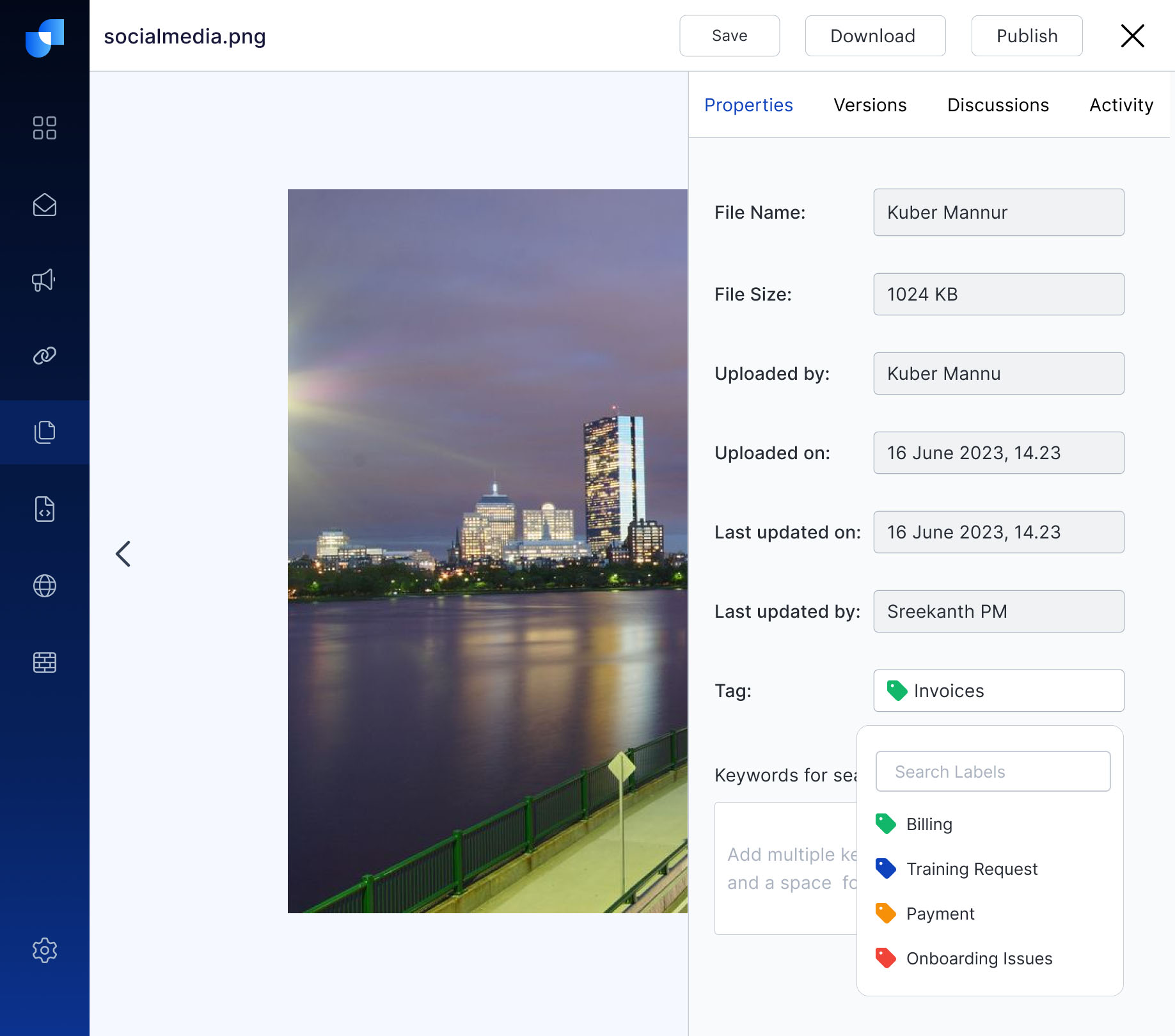The width and height of the screenshot is (1175, 1036).
Task: Click the Download button
Action: tap(875, 36)
